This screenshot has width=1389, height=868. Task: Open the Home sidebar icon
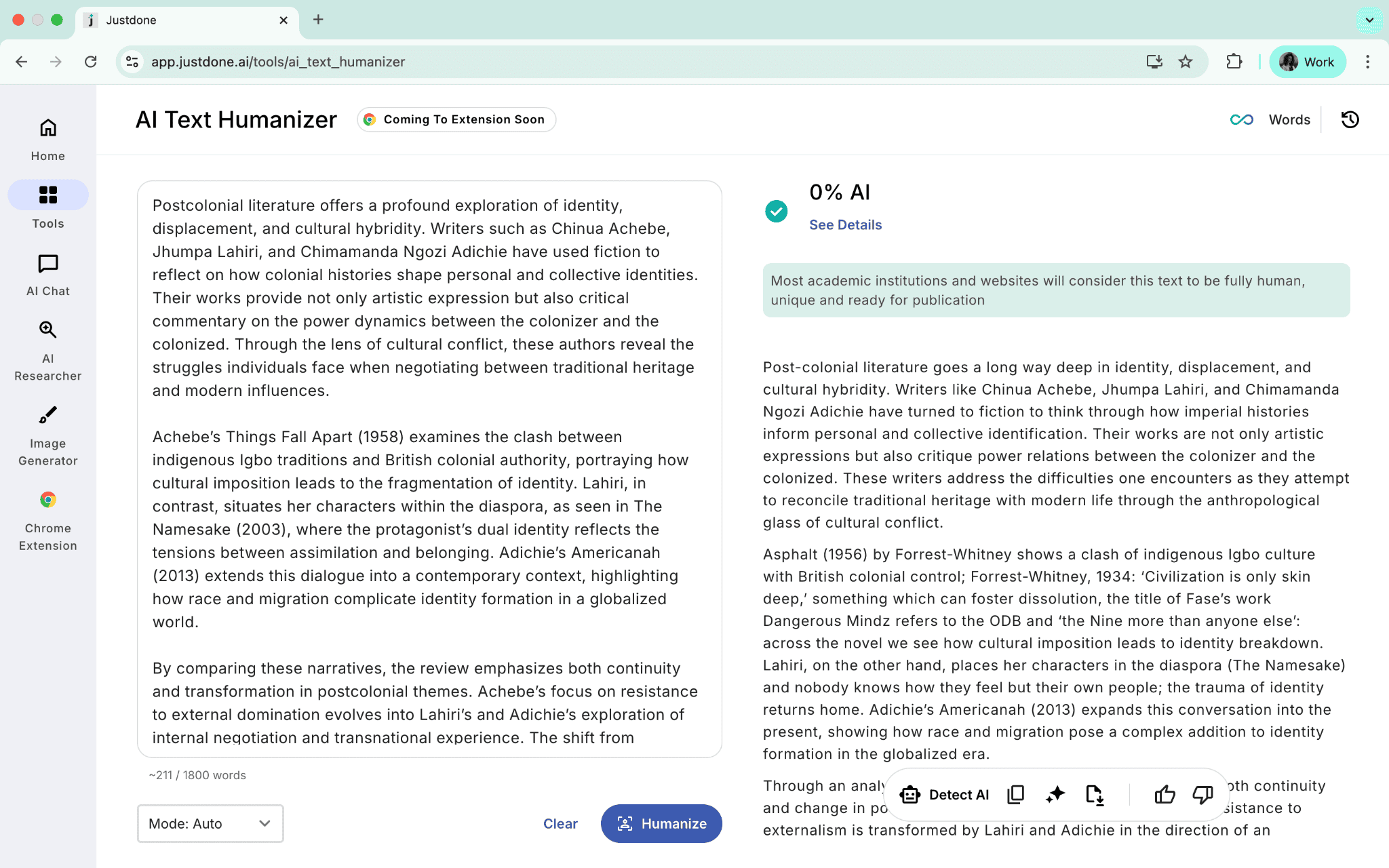47,138
